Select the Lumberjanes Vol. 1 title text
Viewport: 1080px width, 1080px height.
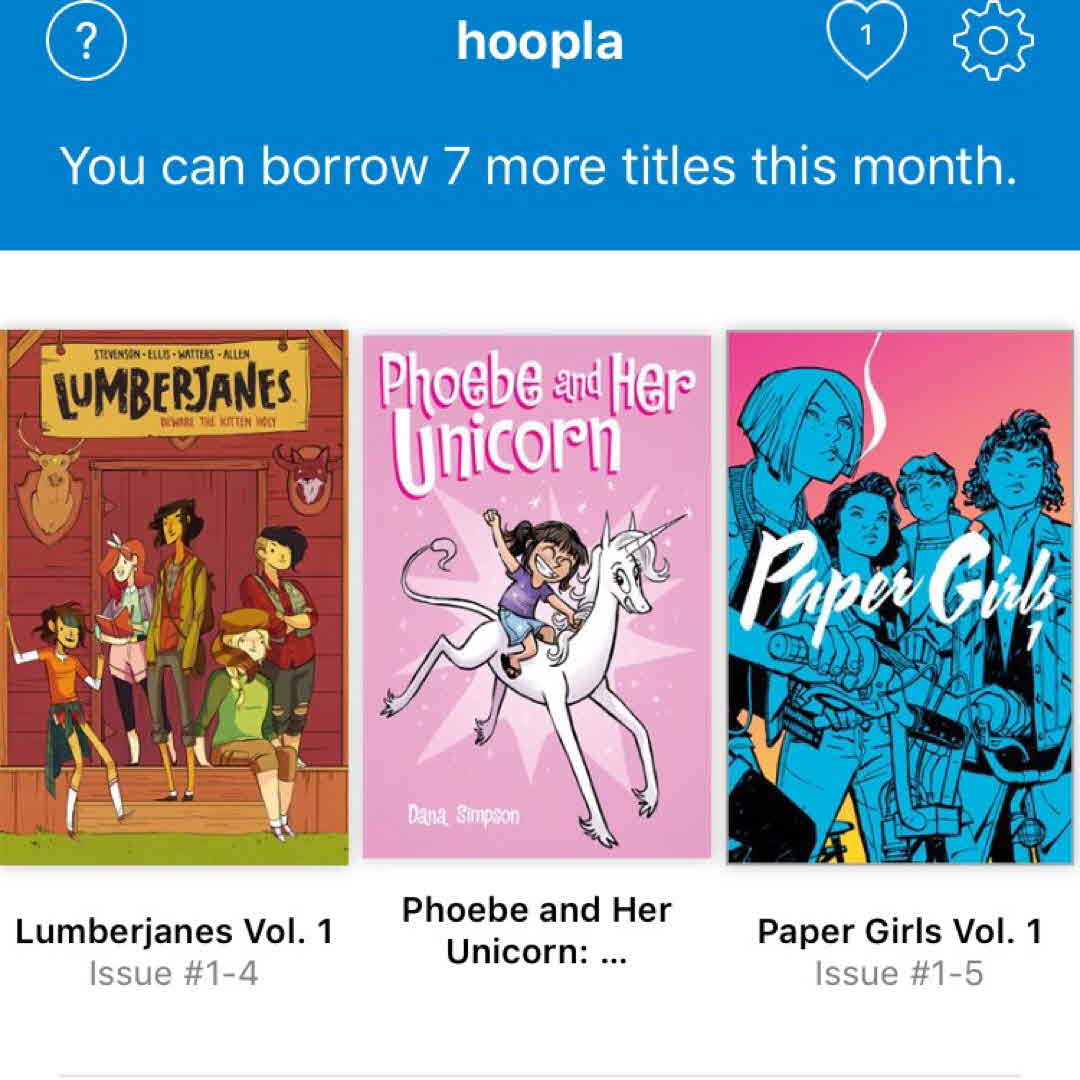[x=174, y=931]
